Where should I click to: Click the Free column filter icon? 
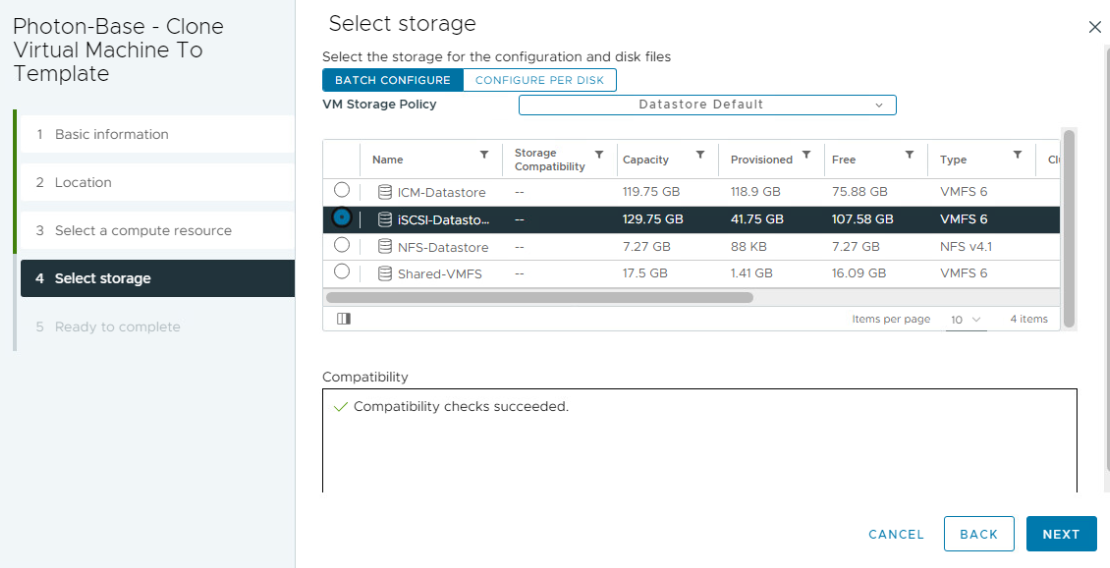pyautogui.click(x=910, y=154)
